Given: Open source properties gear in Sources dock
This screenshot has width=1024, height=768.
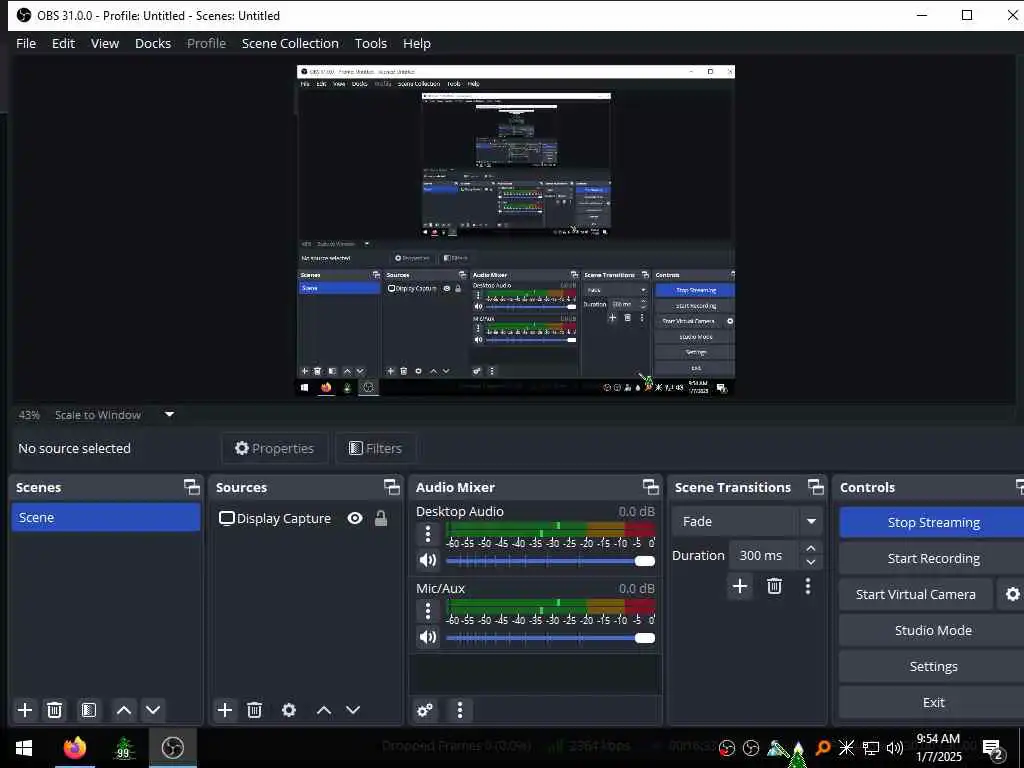Looking at the screenshot, I should [289, 710].
